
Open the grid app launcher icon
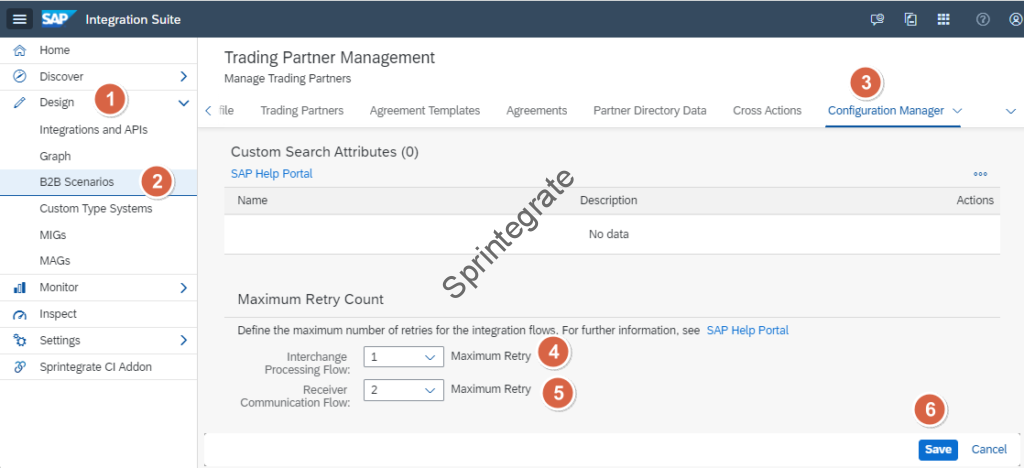(943, 19)
